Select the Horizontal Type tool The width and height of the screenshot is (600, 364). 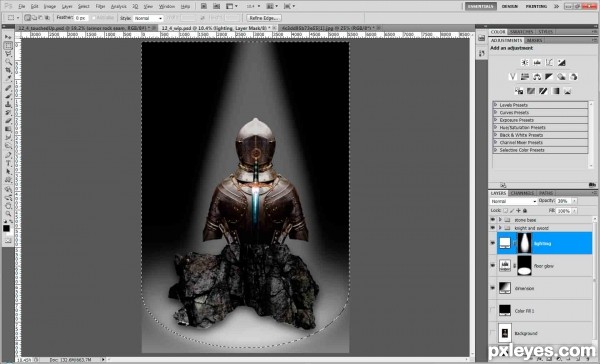(x=8, y=163)
